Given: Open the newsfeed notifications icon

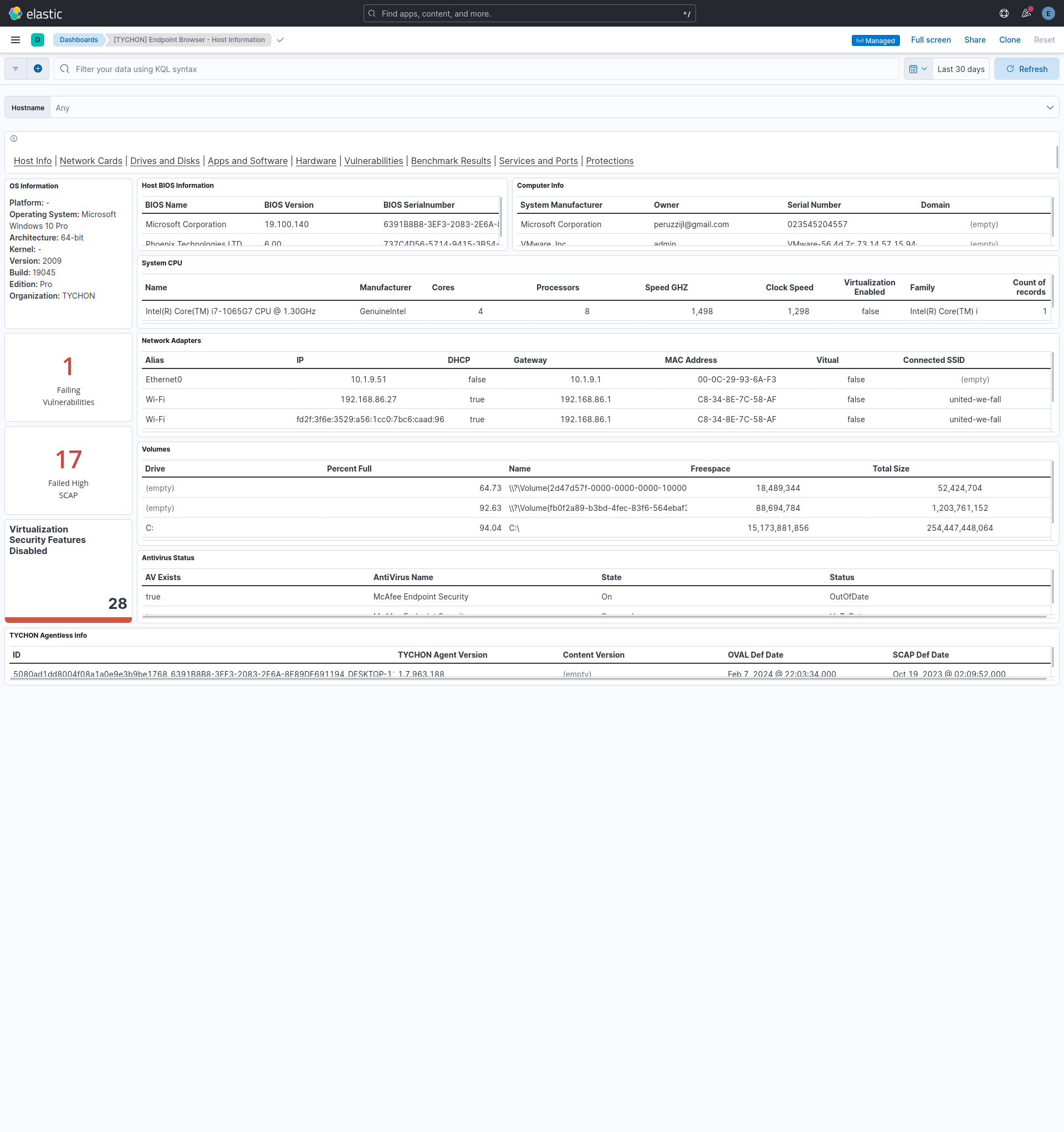Looking at the screenshot, I should (x=1026, y=13).
